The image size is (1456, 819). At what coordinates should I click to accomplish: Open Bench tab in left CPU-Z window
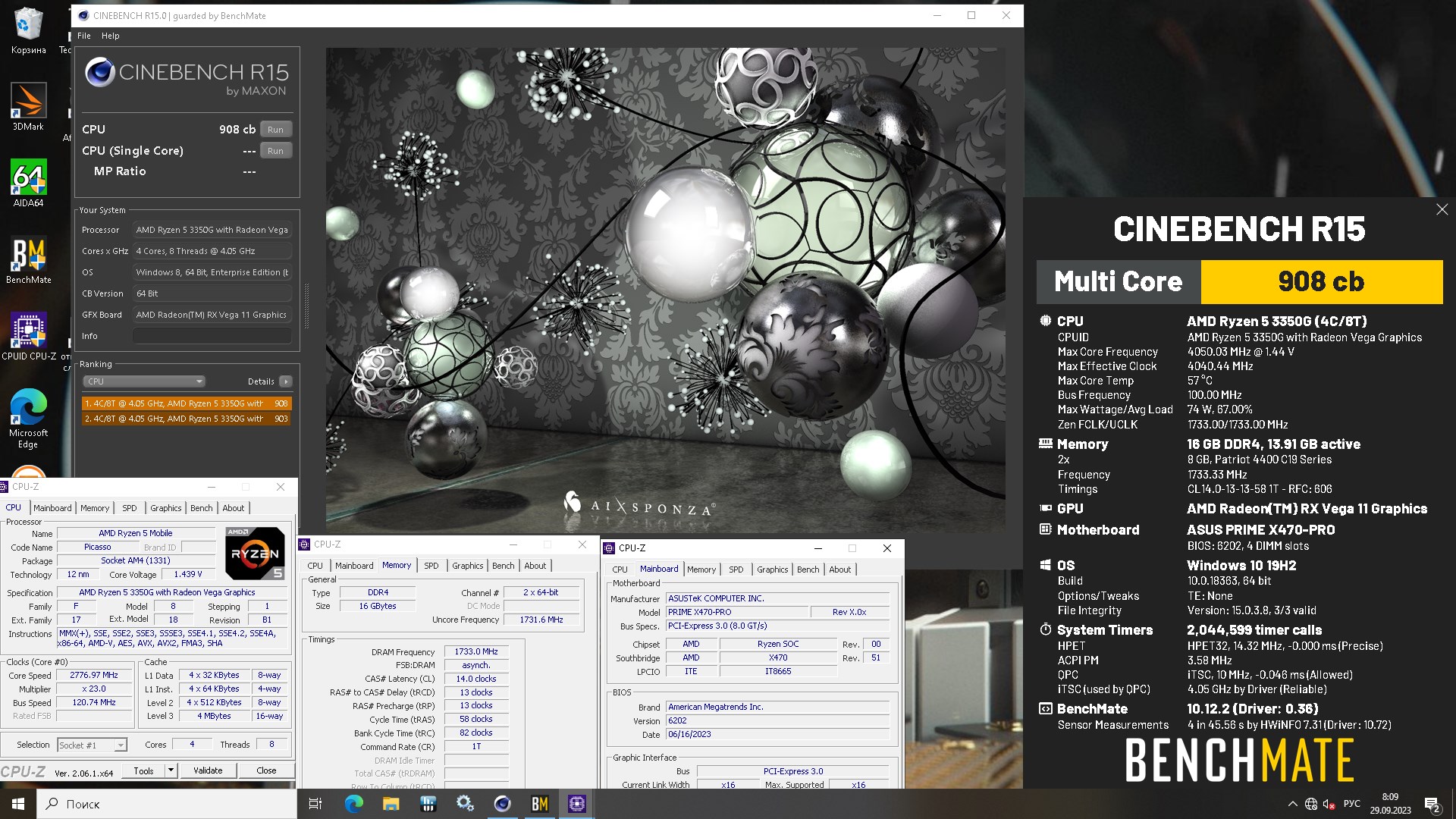(x=201, y=508)
